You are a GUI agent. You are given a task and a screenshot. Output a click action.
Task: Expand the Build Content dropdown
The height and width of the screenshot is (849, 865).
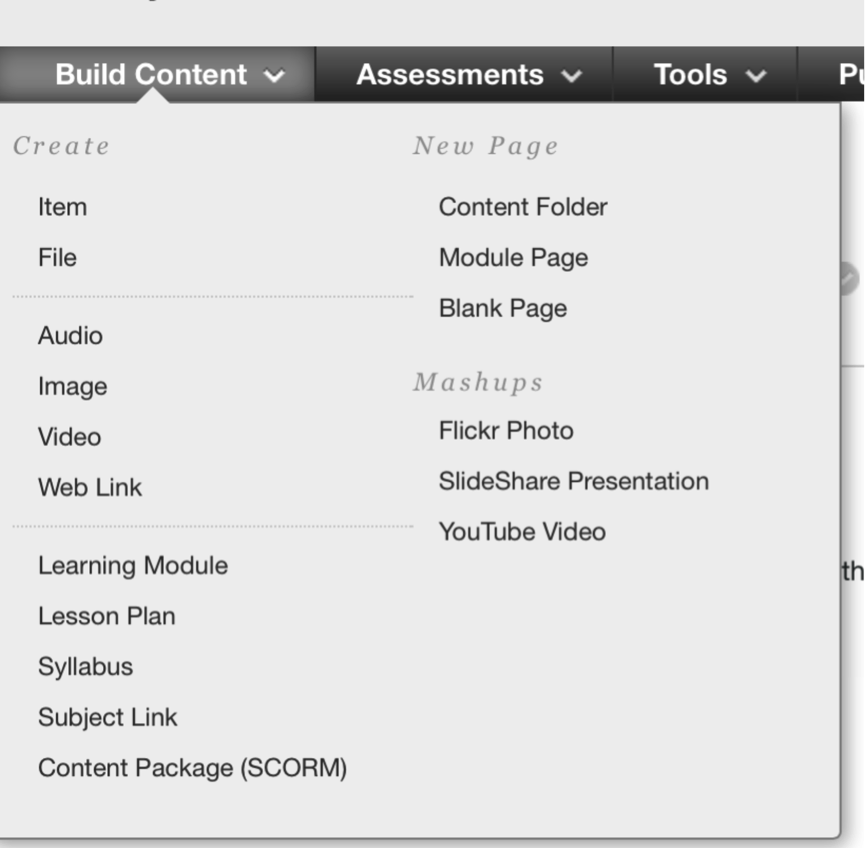tap(169, 75)
